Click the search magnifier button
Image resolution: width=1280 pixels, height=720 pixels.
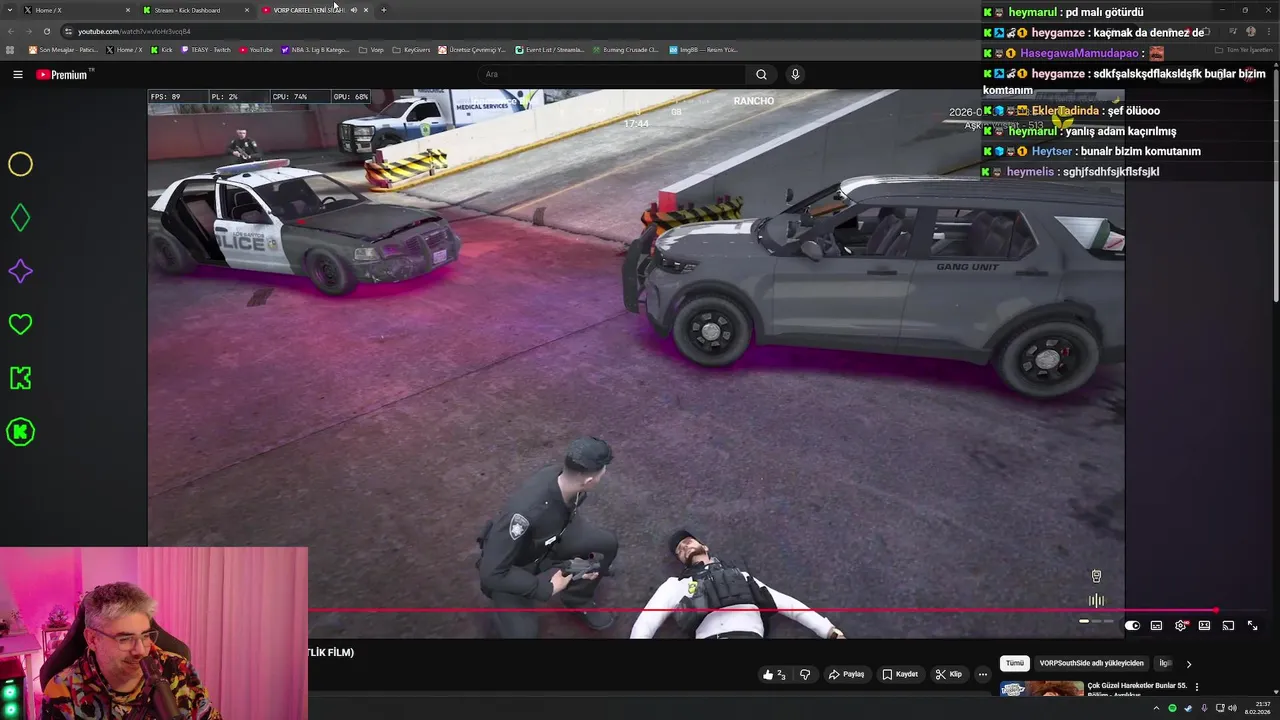(x=761, y=74)
